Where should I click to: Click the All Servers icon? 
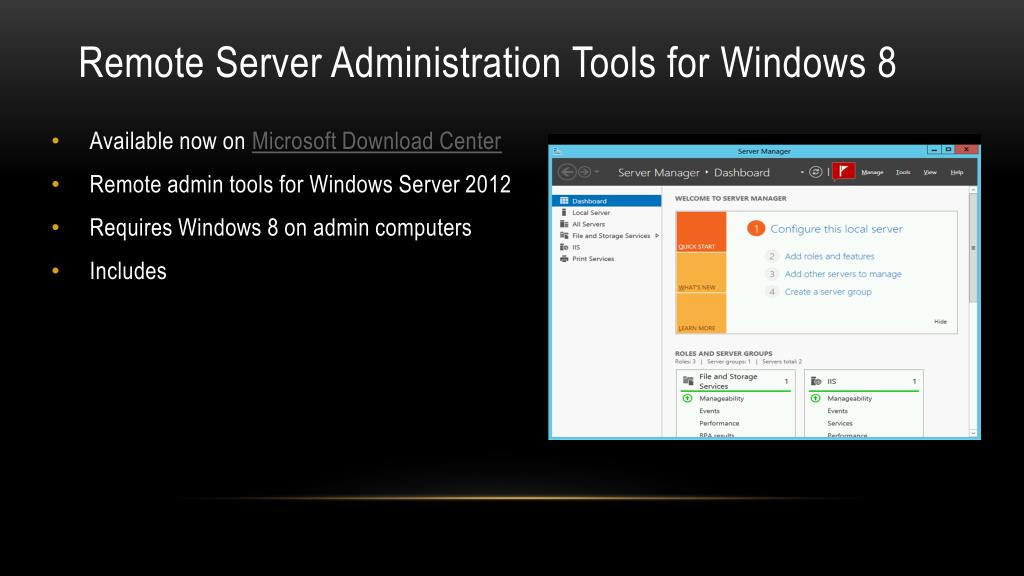click(x=564, y=224)
